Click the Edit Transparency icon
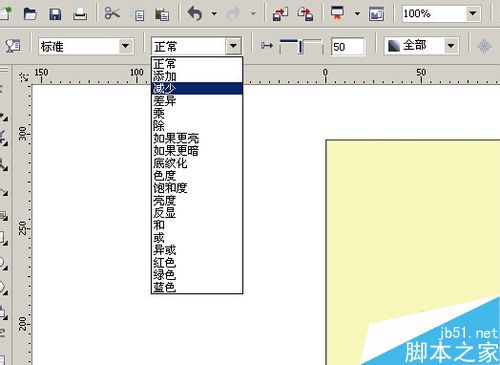Image resolution: width=500 pixels, height=365 pixels. click(x=13, y=46)
